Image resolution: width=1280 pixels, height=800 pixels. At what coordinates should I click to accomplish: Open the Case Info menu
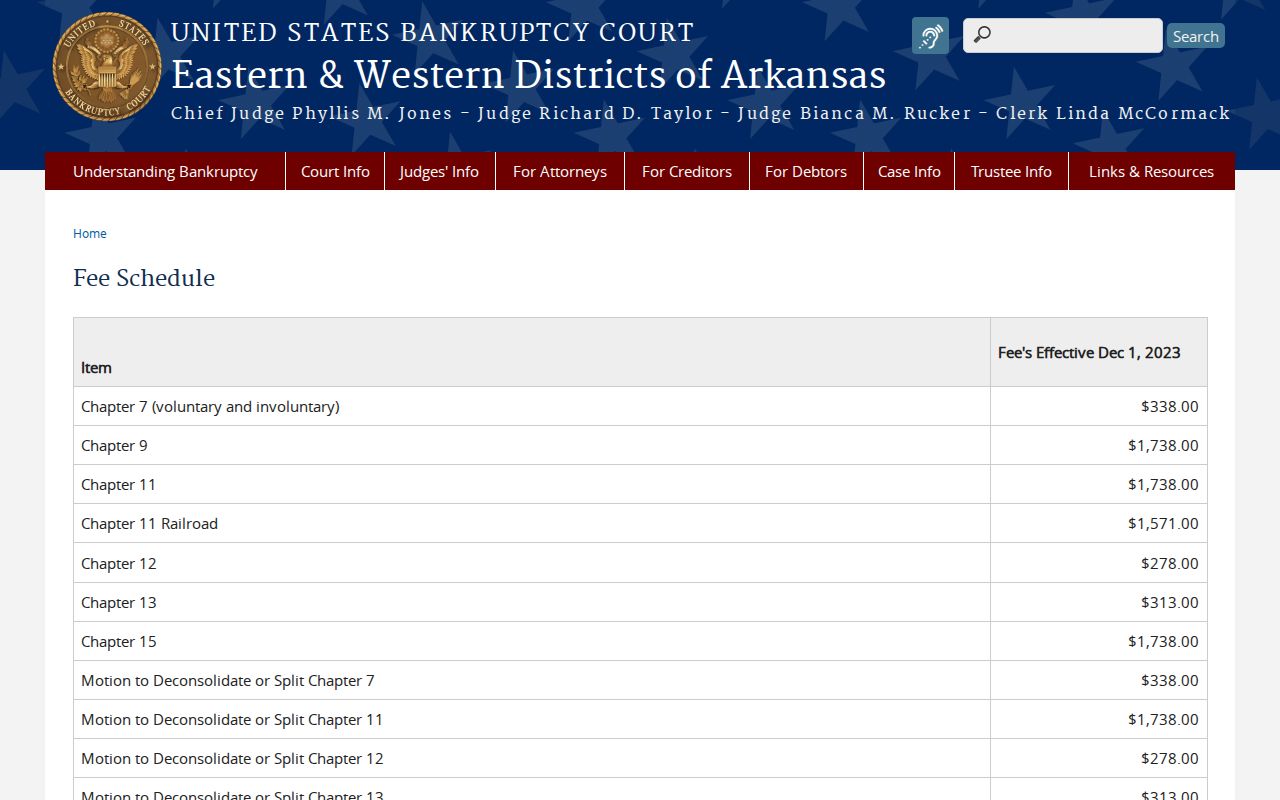tap(909, 171)
